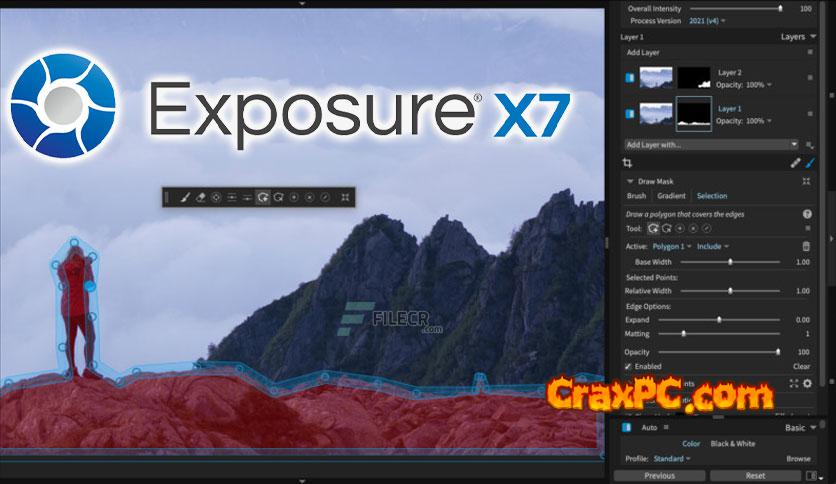The height and width of the screenshot is (484, 836).
Task: Adjust the Matting slider
Action: [x=719, y=334]
